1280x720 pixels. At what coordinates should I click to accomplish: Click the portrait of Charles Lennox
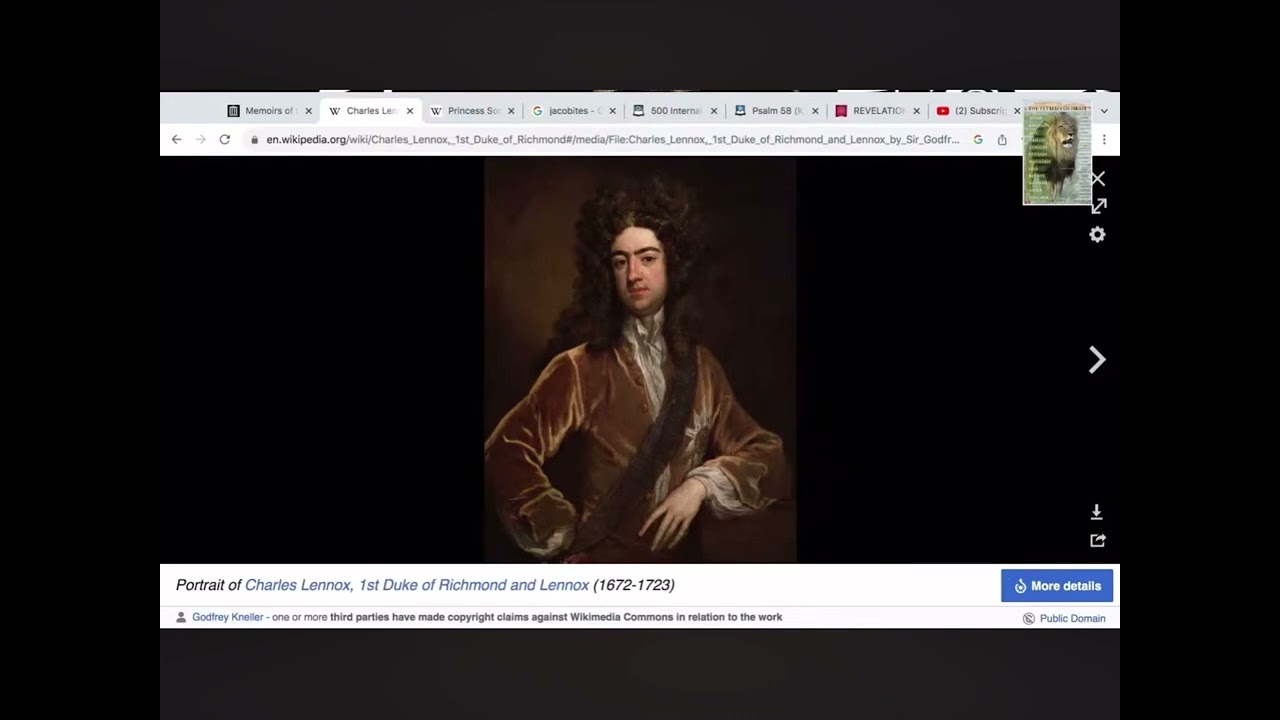640,360
